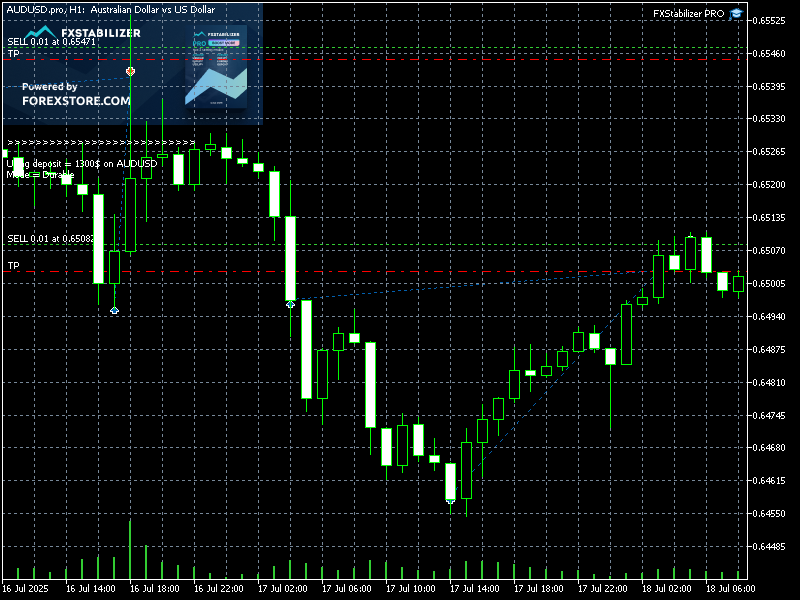Select the SELL 0.01 at 0.65471 order label
This screenshot has height=600, width=800.
pos(51,42)
